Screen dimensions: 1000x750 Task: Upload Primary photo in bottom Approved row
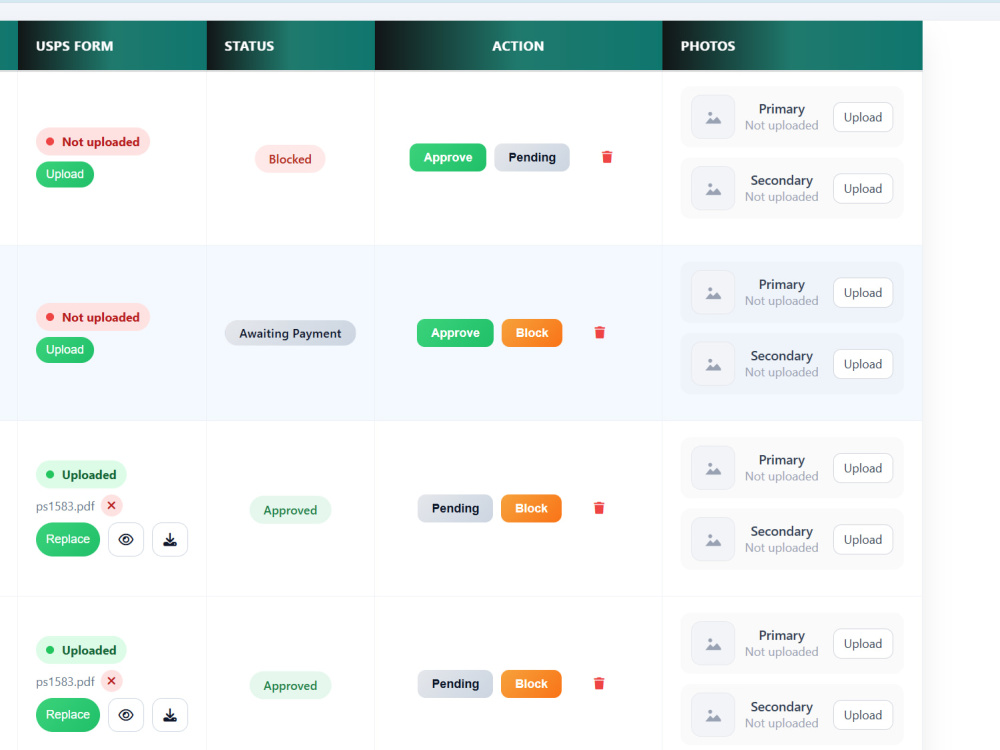863,643
